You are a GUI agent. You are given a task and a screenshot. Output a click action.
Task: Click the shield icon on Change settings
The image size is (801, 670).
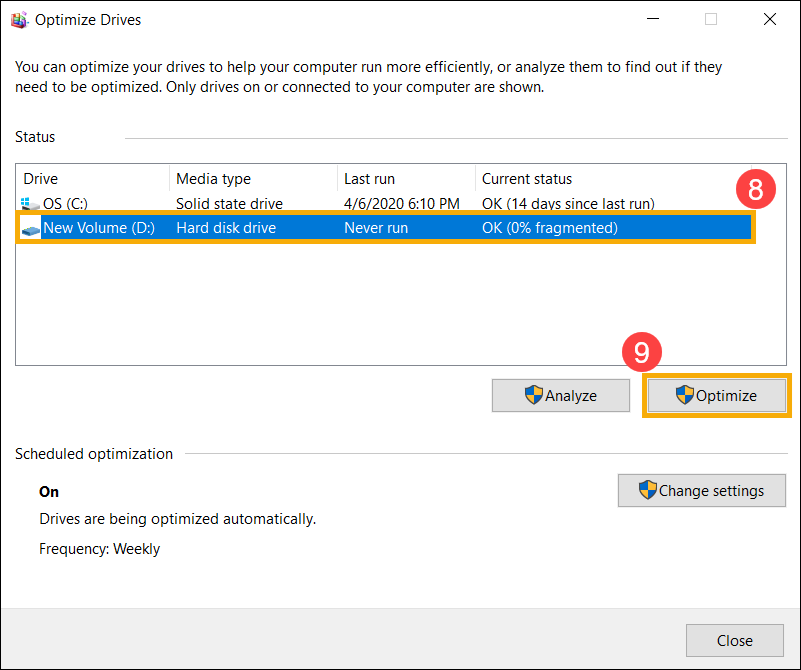point(647,490)
